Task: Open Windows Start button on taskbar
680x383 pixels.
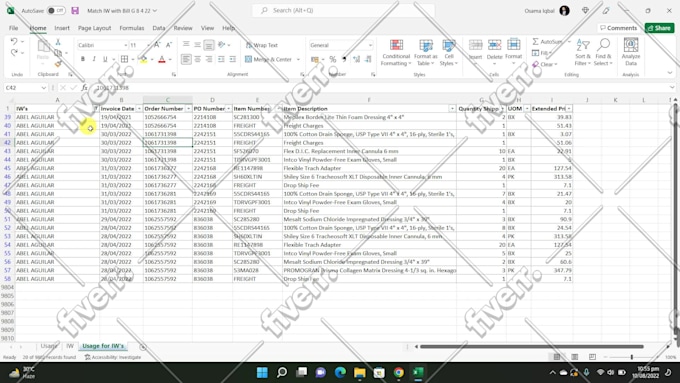Action: pos(262,372)
